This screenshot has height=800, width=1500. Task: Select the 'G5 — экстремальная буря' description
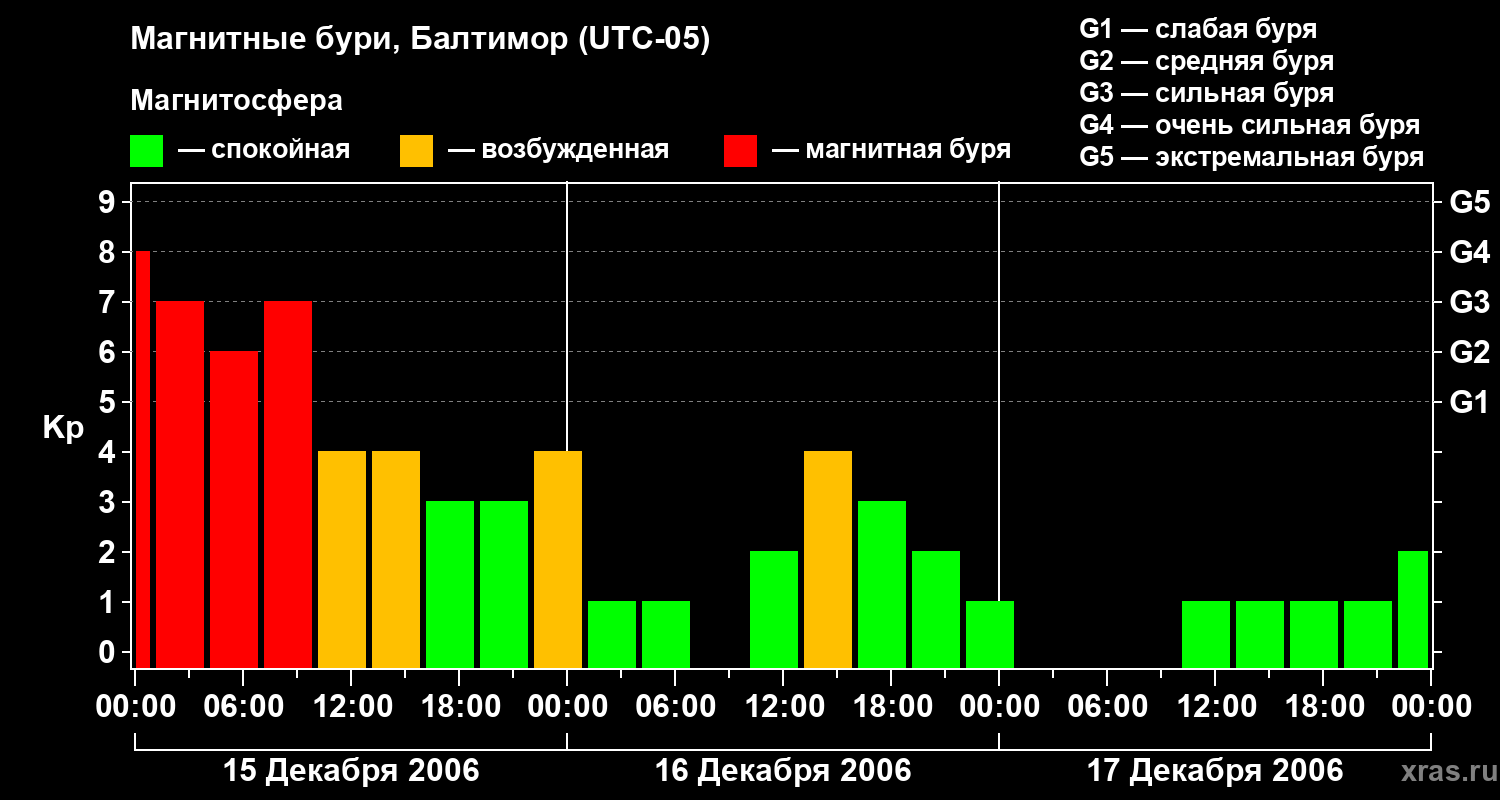coord(1252,157)
